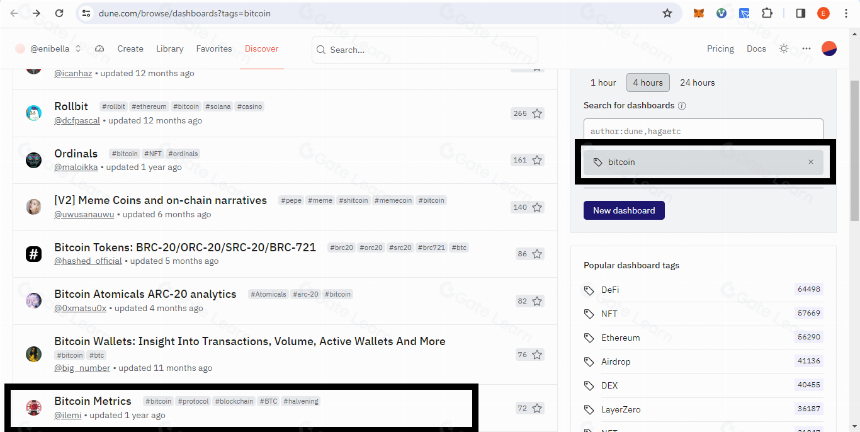
Task: Click the #casino tag on Rollbit
Action: click(250, 106)
